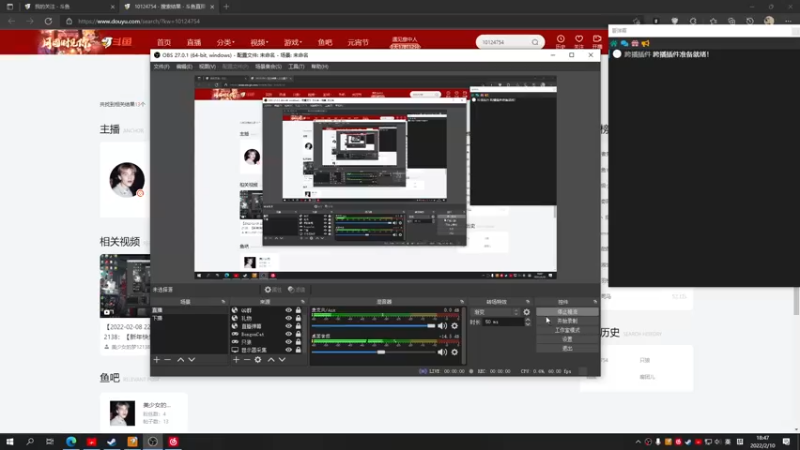Open source properties gear in Sources panel
800x450 pixels.
click(258, 360)
